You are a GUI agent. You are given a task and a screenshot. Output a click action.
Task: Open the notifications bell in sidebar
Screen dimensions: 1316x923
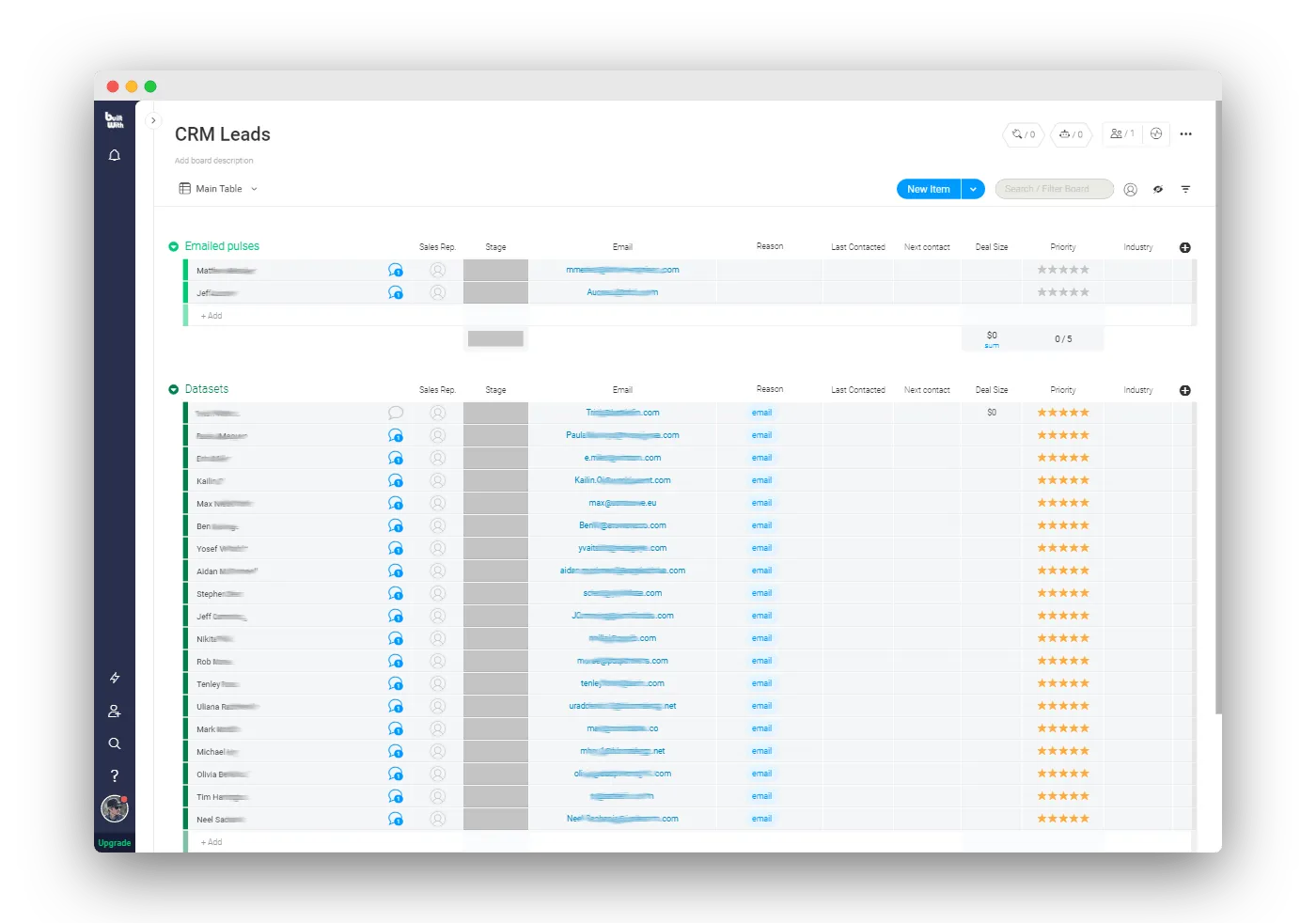point(115,156)
